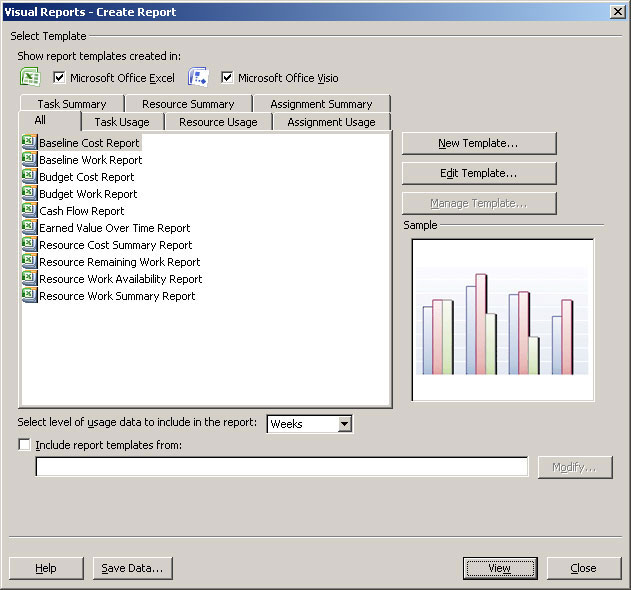
Task: Click the Save Data button
Action: (133, 568)
